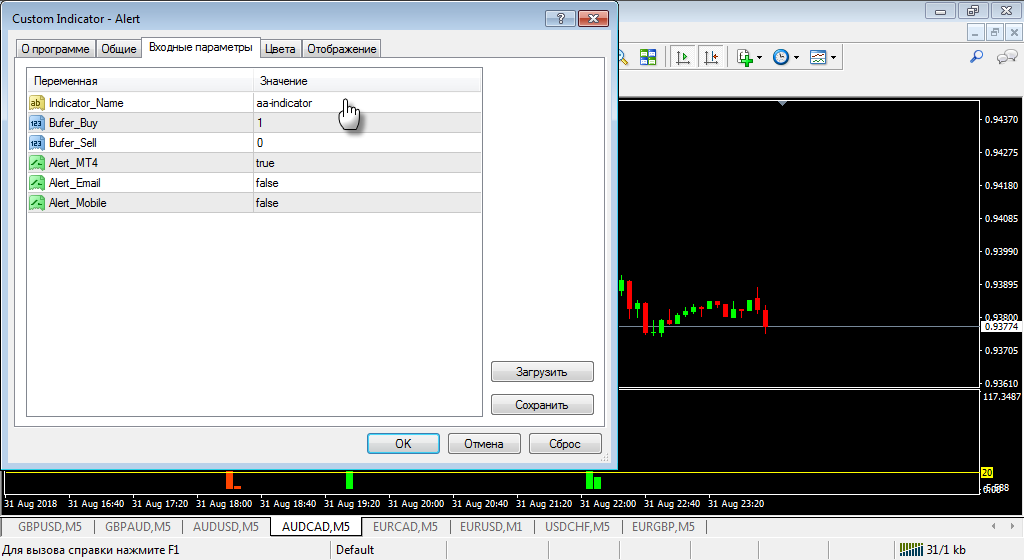Click the Alert_Mobile boolean type icon
Screen dimensions: 1024x560
[x=37, y=203]
